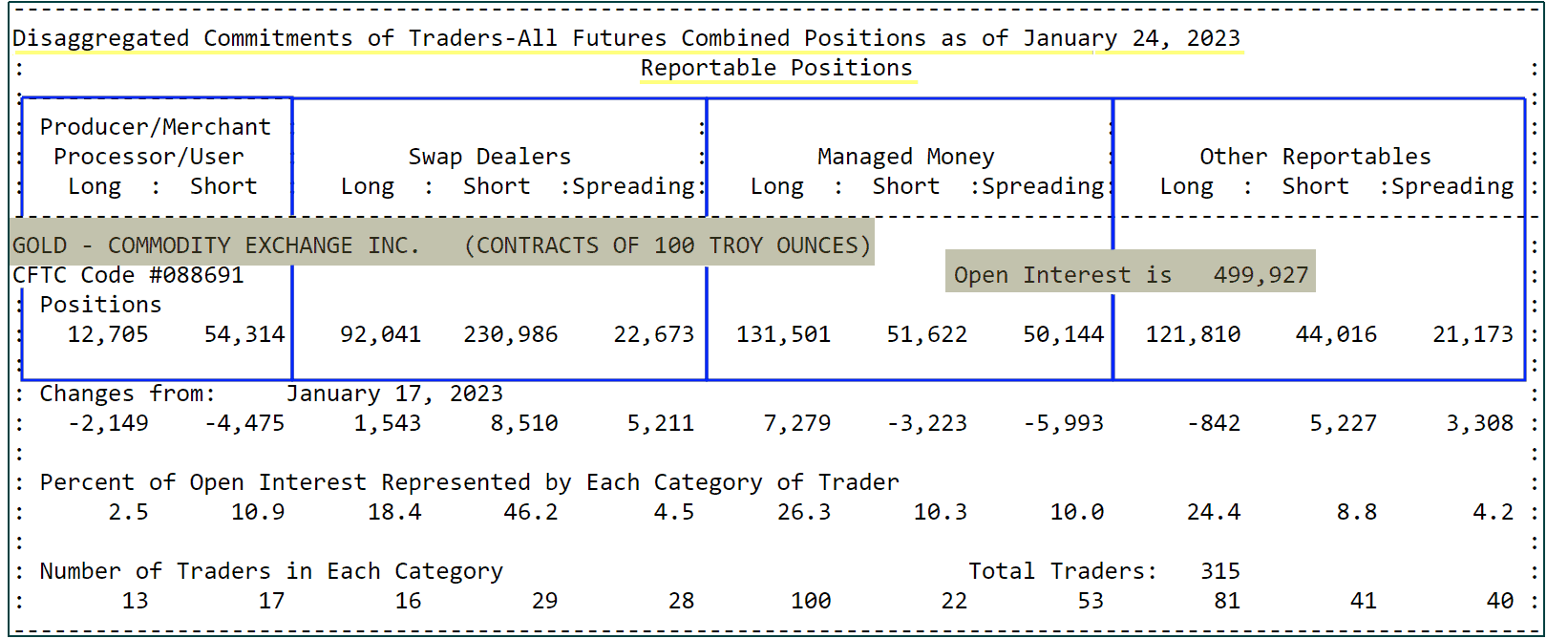
Task: Select the Swap Dealers short value 230,986
Action: (x=511, y=334)
